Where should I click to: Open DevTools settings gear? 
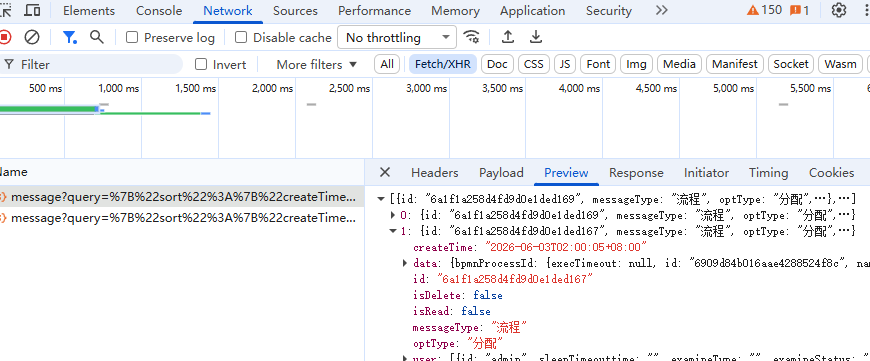point(839,10)
